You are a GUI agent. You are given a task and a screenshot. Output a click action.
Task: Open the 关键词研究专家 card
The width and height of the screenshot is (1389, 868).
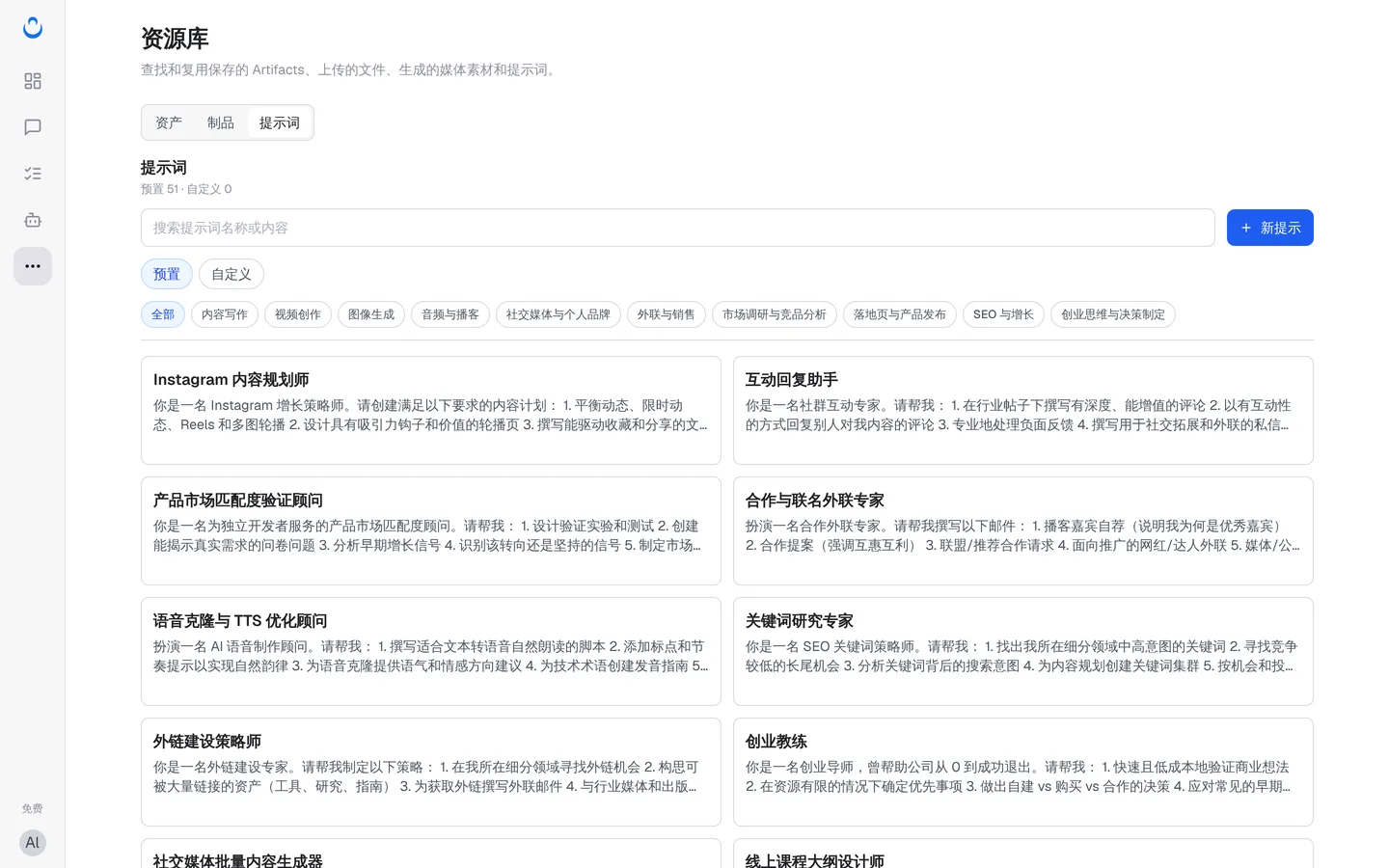[1023, 651]
